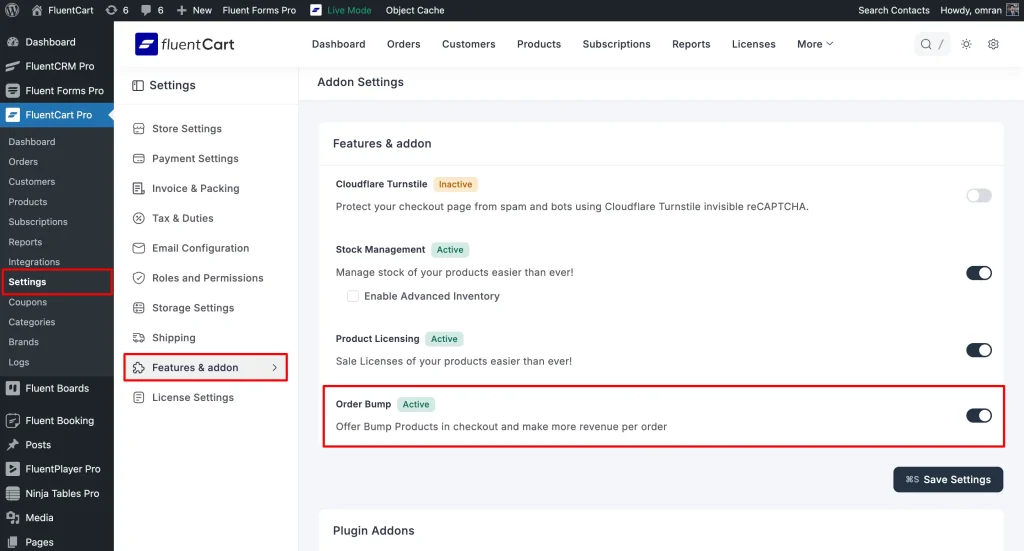Click the Features & addon puzzle icon
The width and height of the screenshot is (1024, 551).
click(138, 368)
